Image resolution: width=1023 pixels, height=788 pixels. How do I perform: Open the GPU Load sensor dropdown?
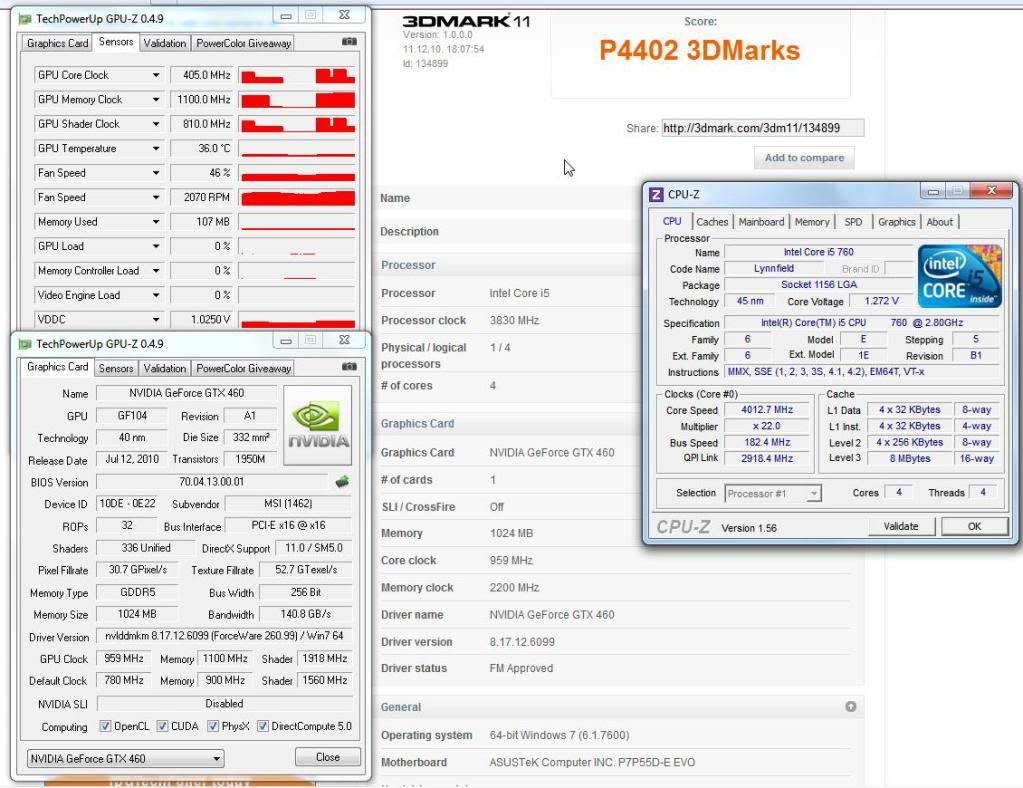pyautogui.click(x=156, y=247)
